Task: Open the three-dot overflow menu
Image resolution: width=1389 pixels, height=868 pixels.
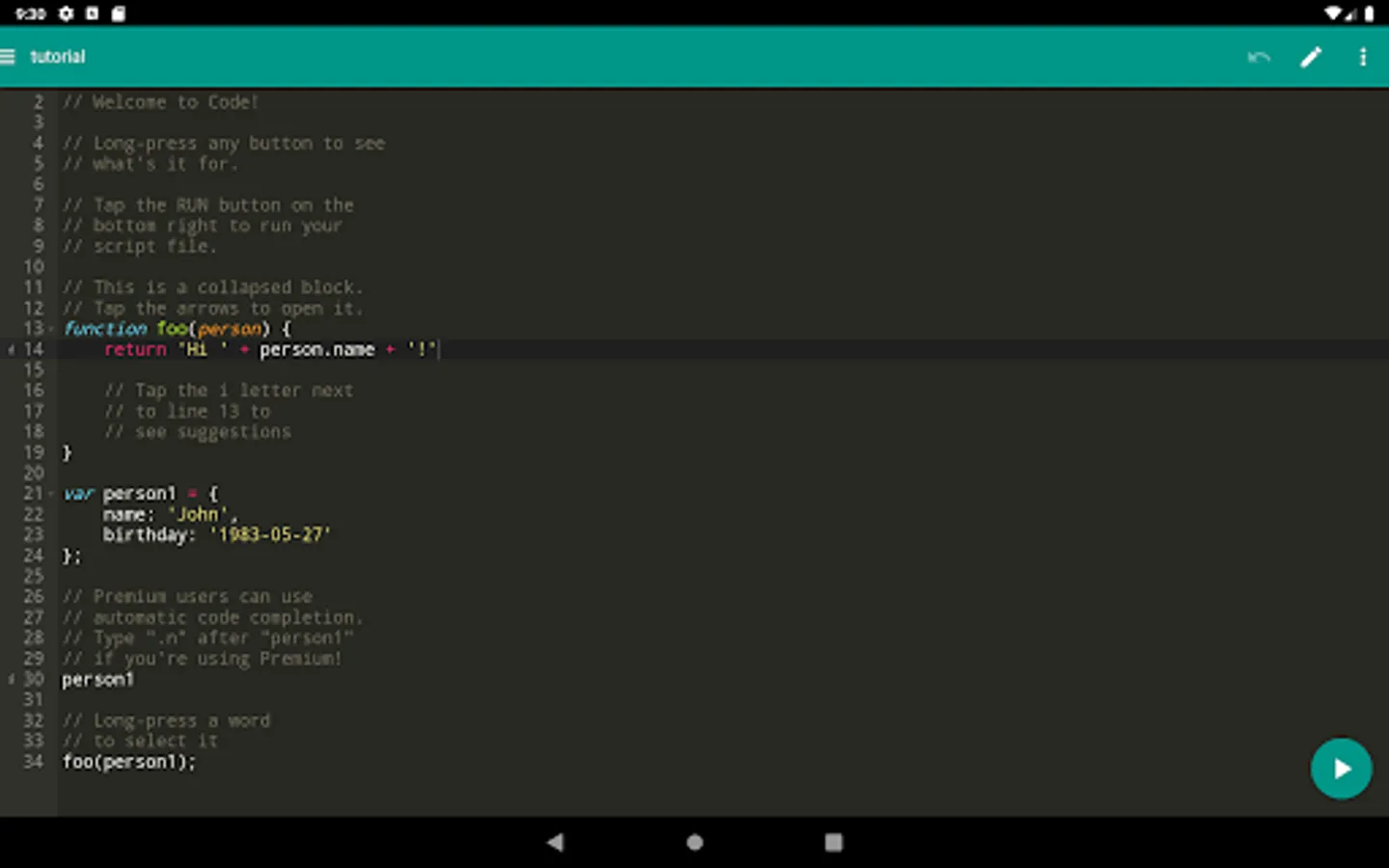Action: tap(1363, 57)
